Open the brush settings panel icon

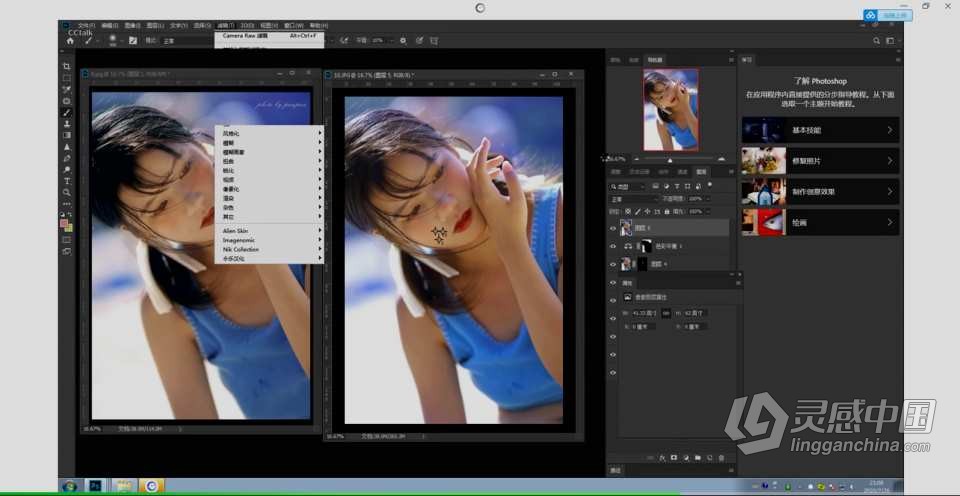[x=133, y=40]
